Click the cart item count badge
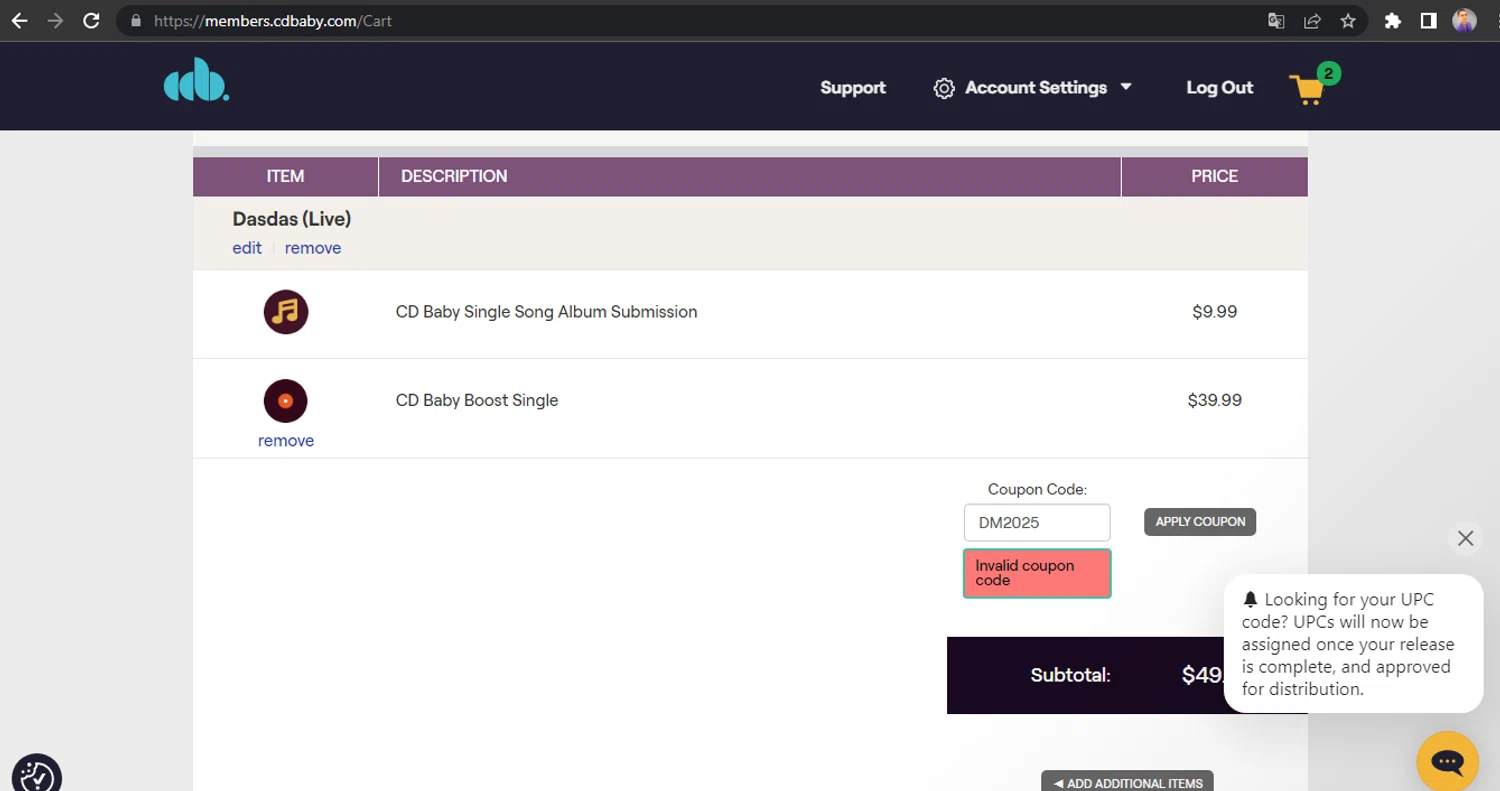1500x791 pixels. [1328, 73]
